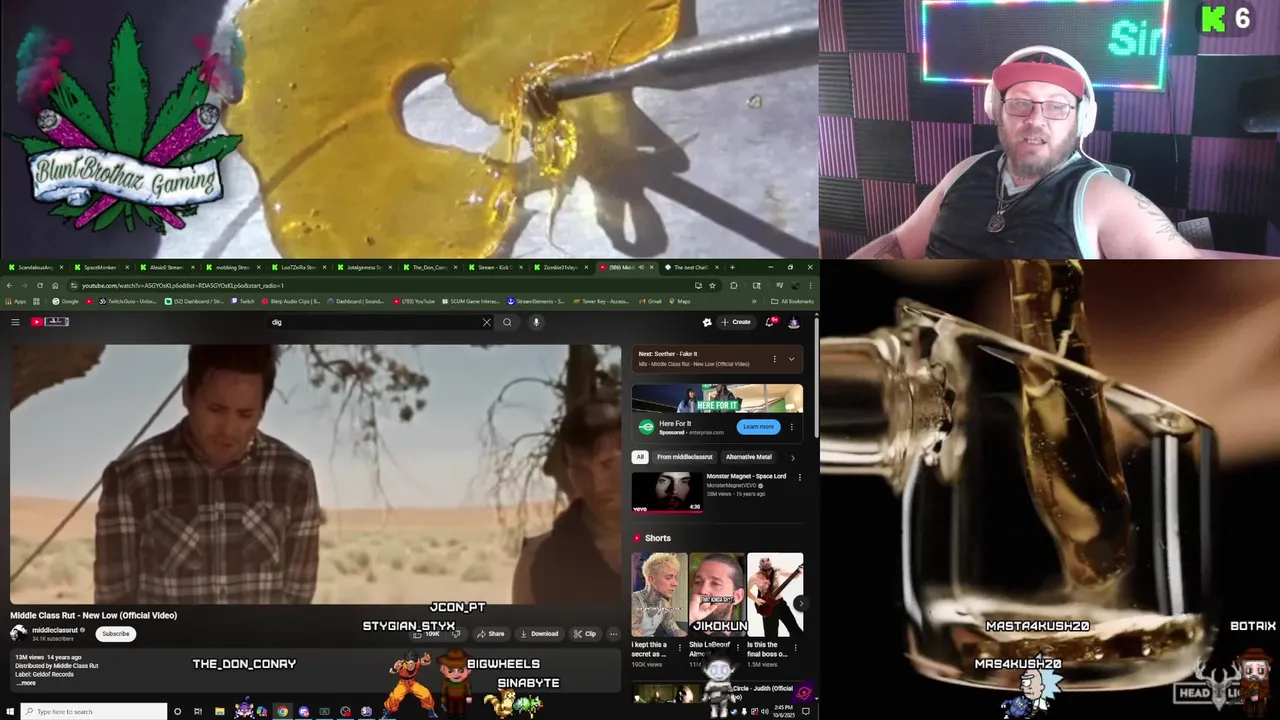
Task: Click the YouTube search magnifier button
Action: pyautogui.click(x=507, y=322)
